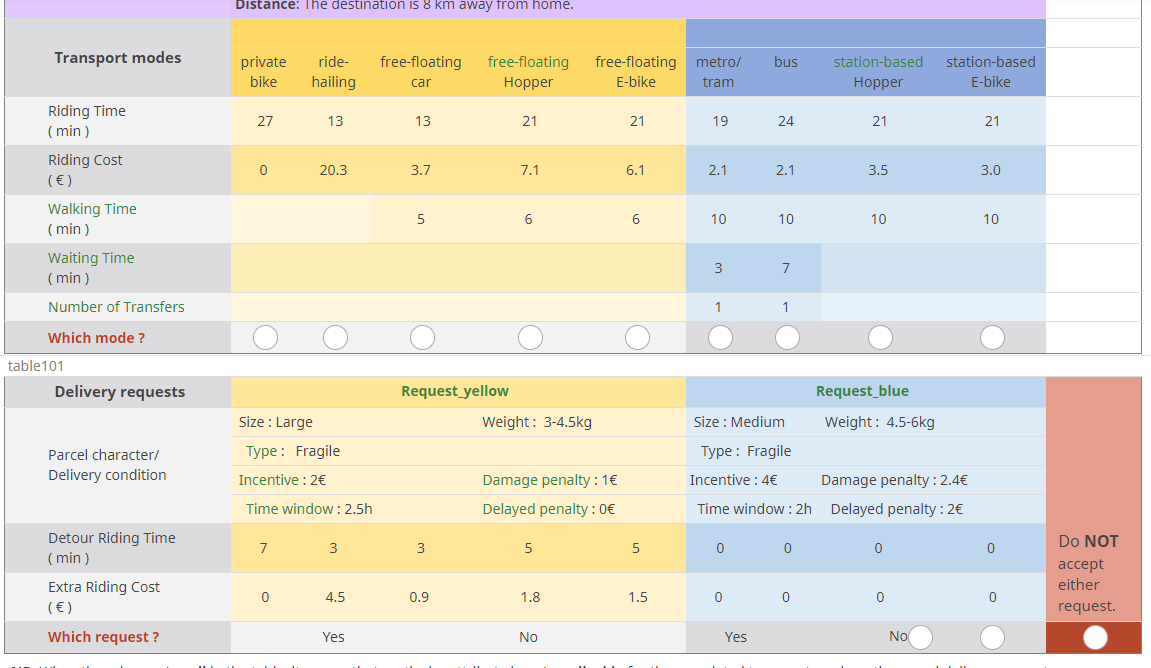The width and height of the screenshot is (1151, 668).
Task: Click the Number of Transfers label
Action: tap(116, 307)
